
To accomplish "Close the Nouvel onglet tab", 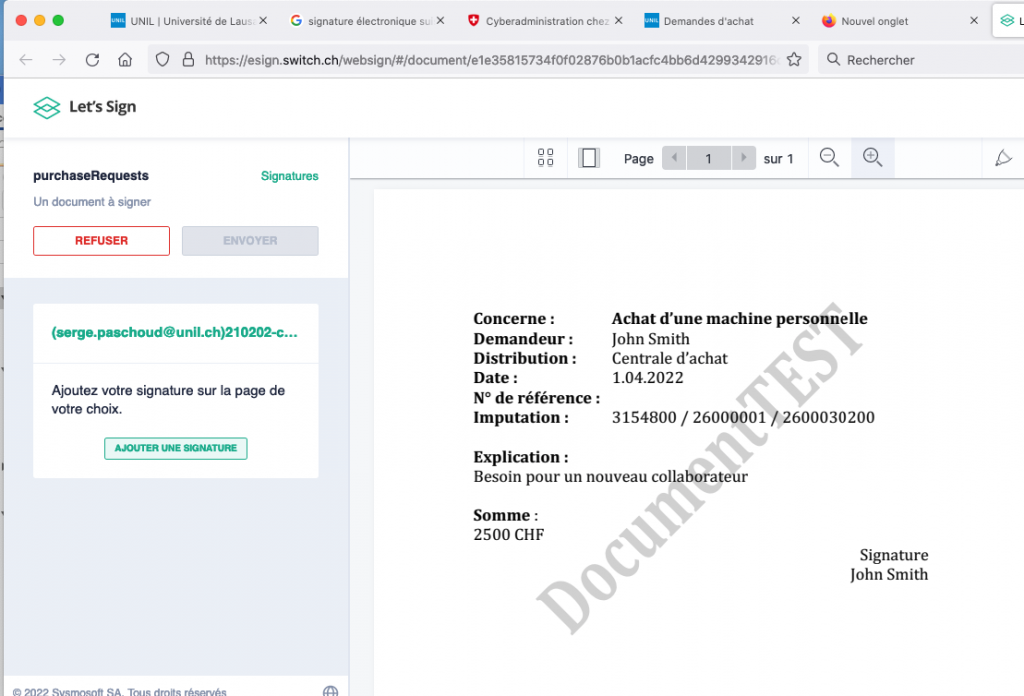I will [x=973, y=21].
